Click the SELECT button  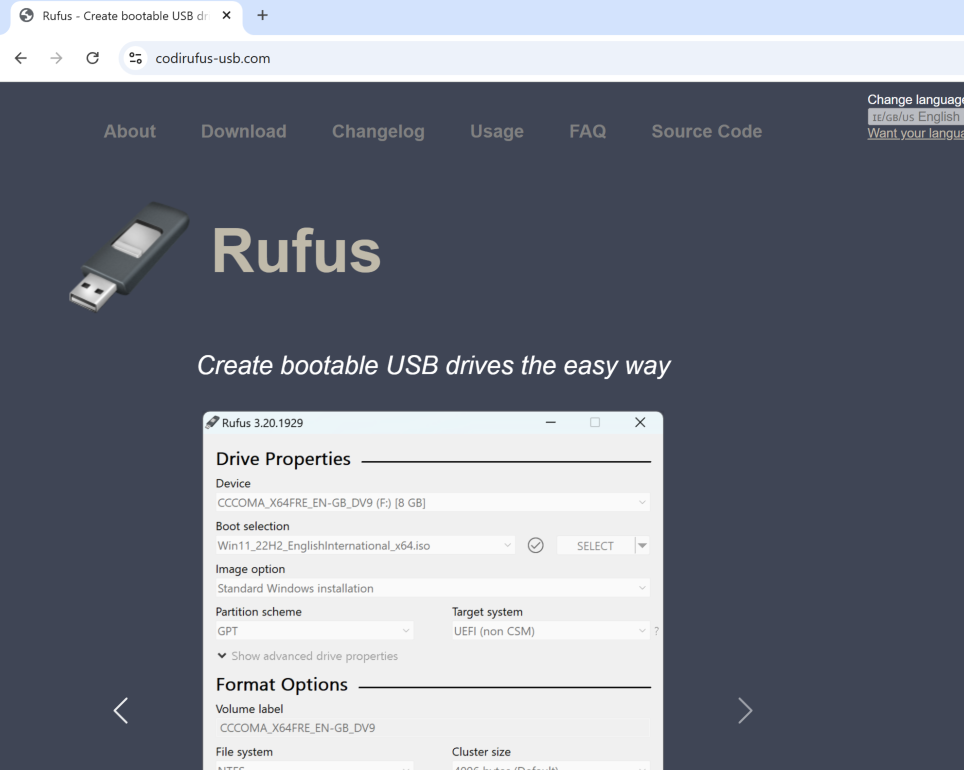tap(595, 545)
